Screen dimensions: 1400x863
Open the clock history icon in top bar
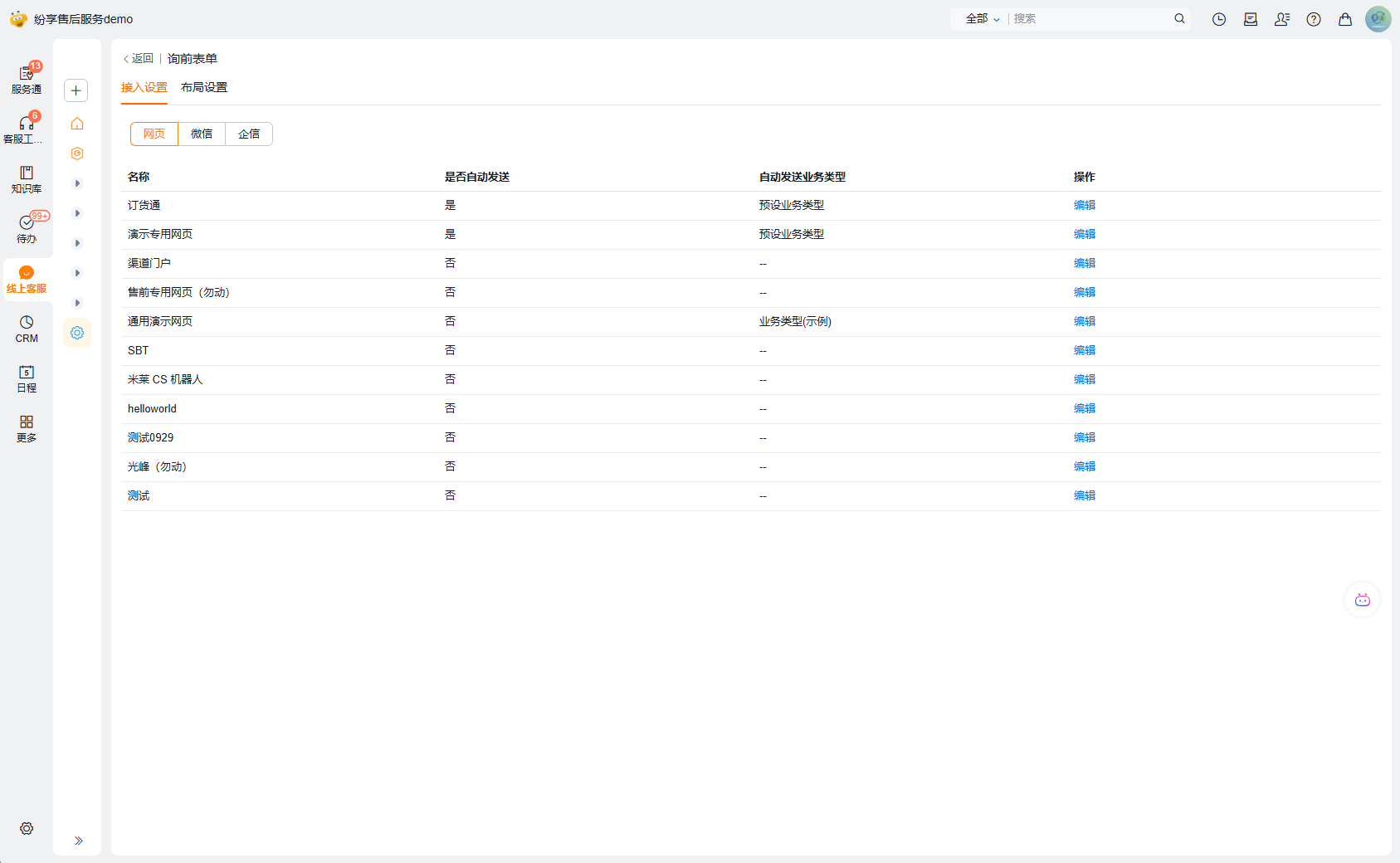click(x=1219, y=19)
